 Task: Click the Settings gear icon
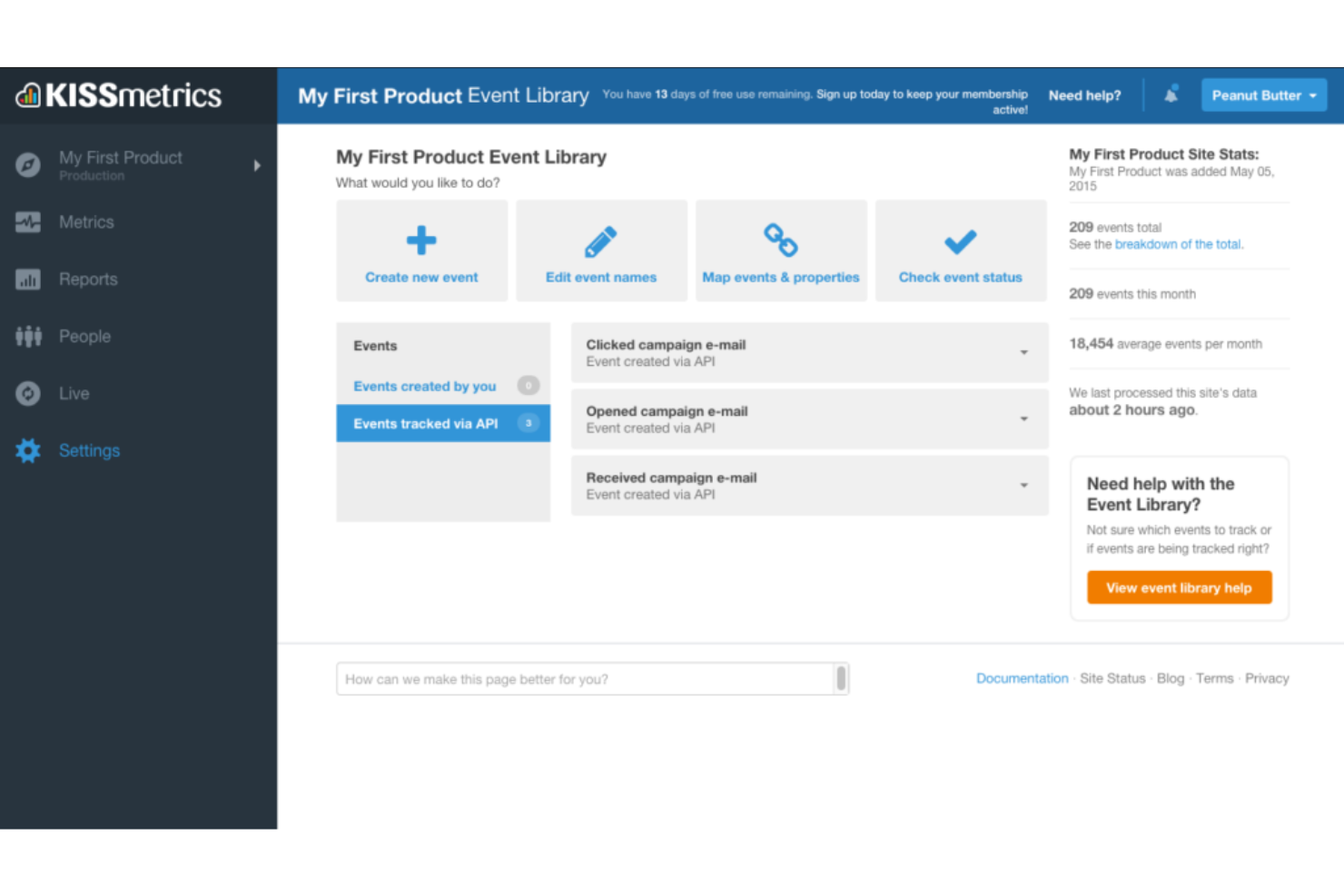click(28, 451)
